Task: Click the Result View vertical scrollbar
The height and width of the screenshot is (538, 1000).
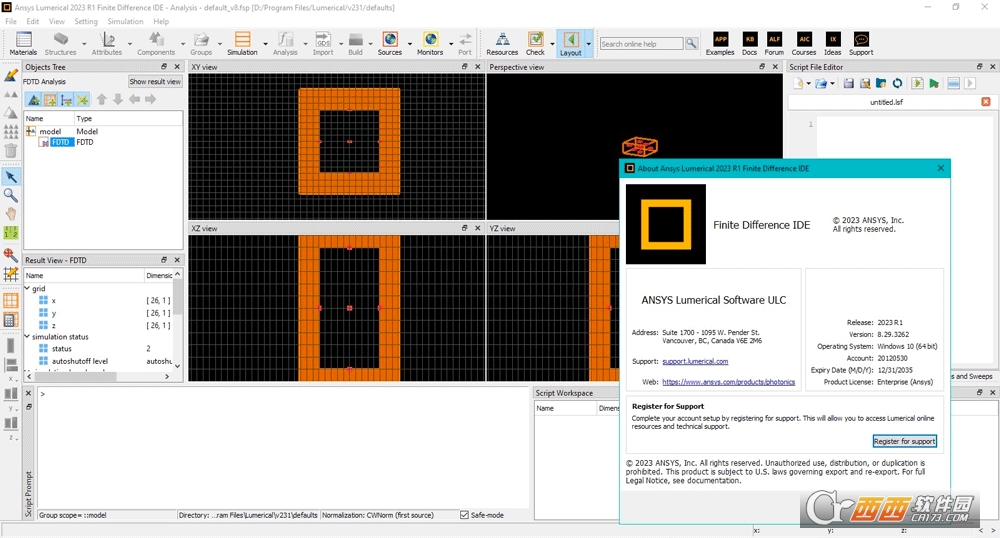Action: (x=177, y=296)
